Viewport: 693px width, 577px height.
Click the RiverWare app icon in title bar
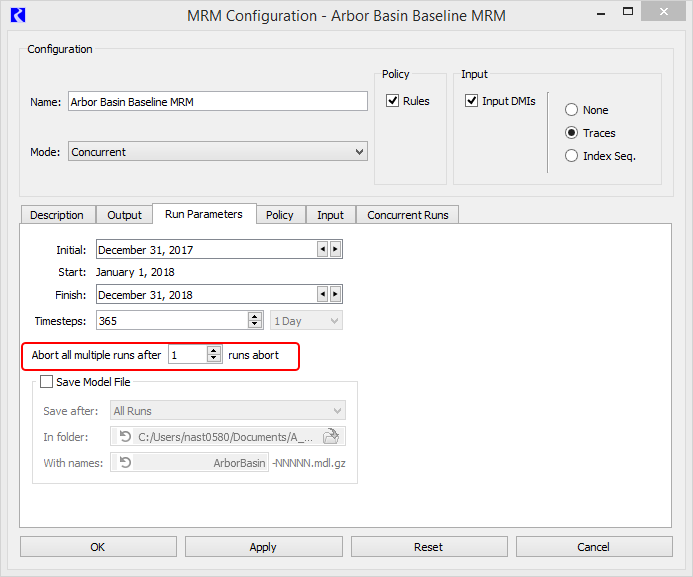click(x=16, y=15)
